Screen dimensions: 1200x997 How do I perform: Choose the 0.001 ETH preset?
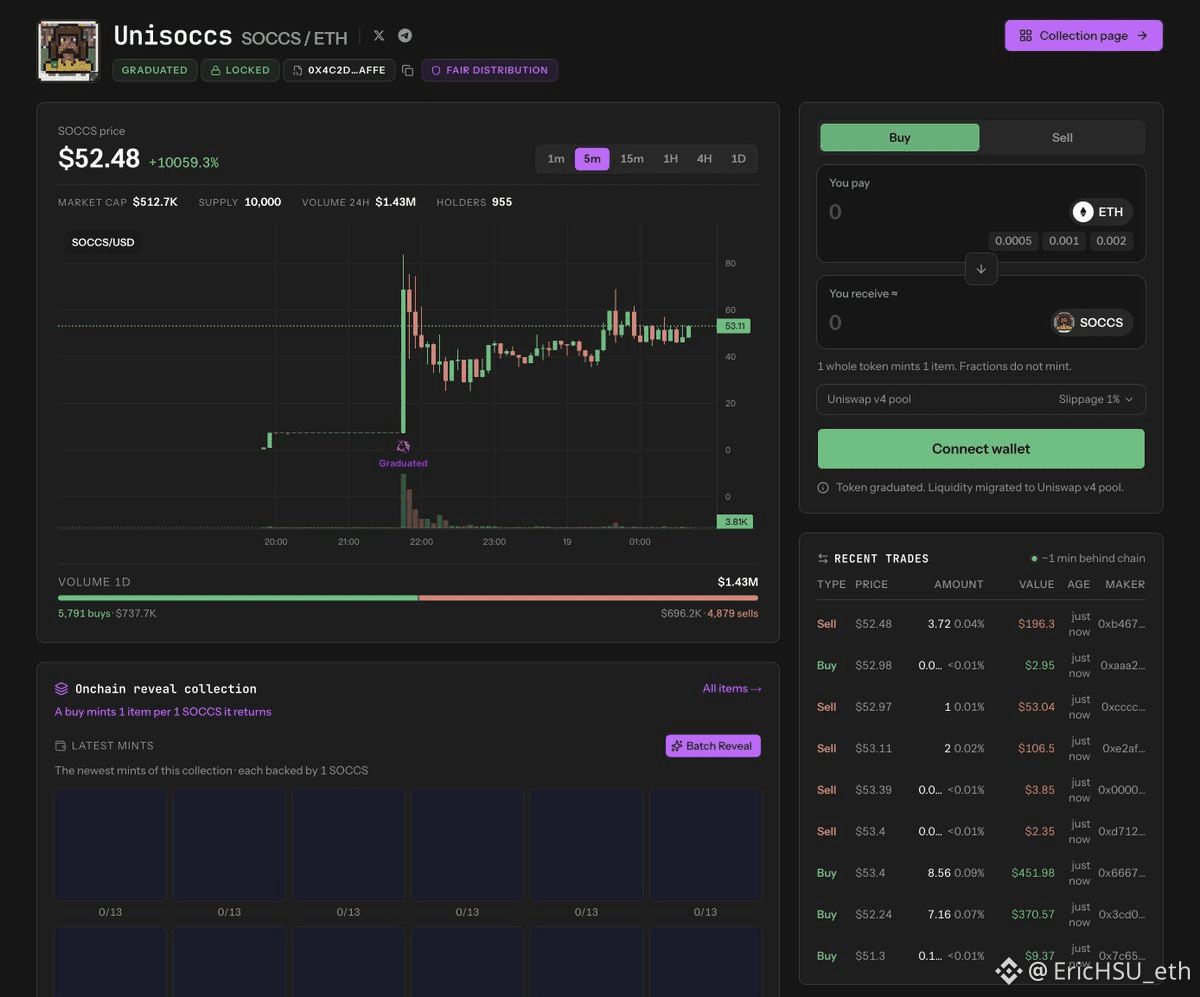1064,241
